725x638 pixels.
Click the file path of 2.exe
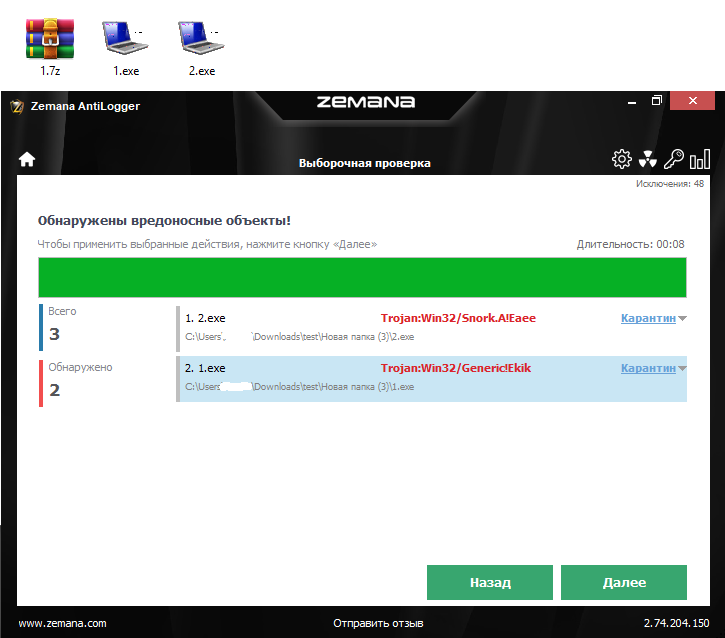tap(299, 337)
